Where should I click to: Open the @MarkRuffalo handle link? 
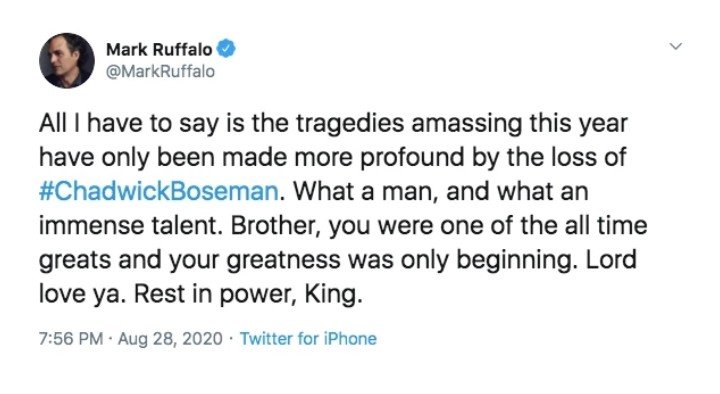coord(160,72)
